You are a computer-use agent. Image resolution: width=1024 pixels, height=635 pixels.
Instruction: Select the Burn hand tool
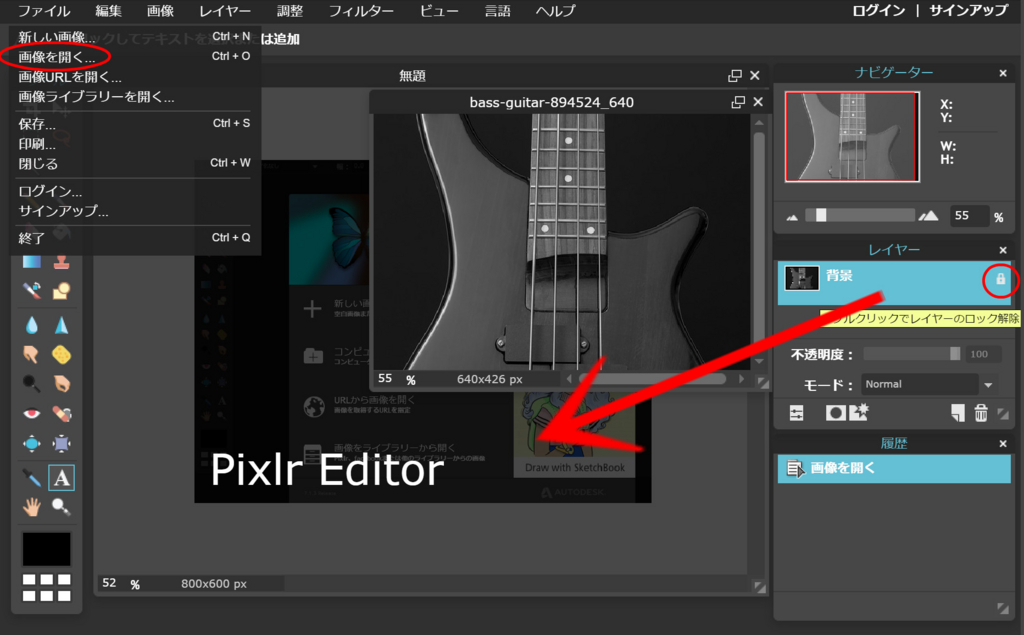tap(61, 383)
